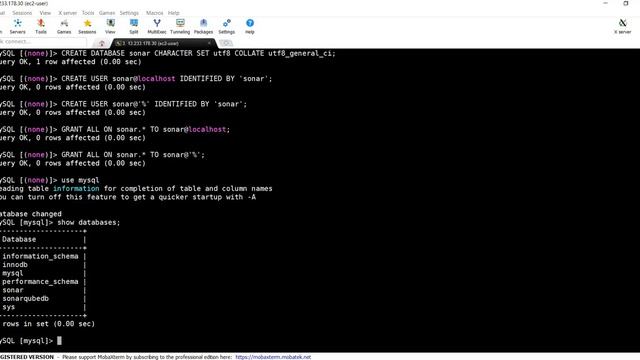Toggle the X server icon at far right
Screen dimensions: 640x360
pos(622,26)
